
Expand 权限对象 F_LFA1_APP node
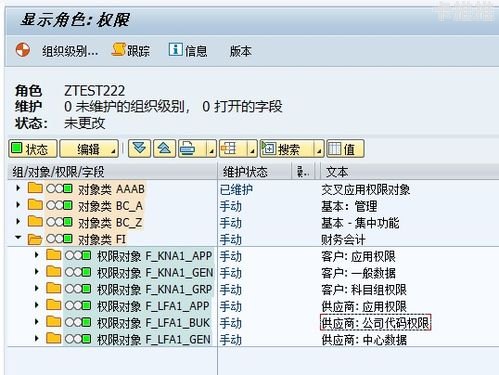(x=37, y=305)
